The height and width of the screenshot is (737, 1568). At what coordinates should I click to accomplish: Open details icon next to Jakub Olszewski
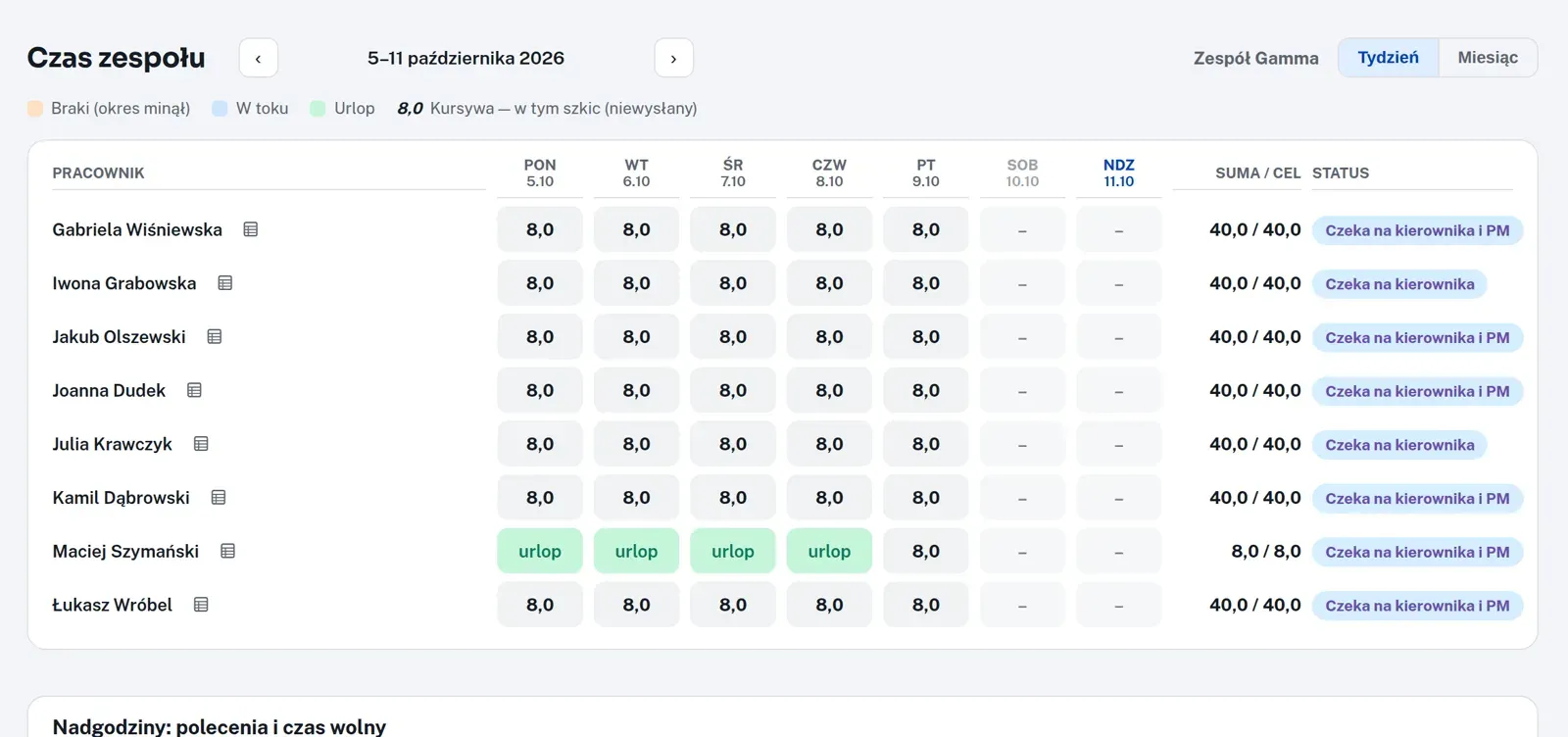click(x=215, y=337)
